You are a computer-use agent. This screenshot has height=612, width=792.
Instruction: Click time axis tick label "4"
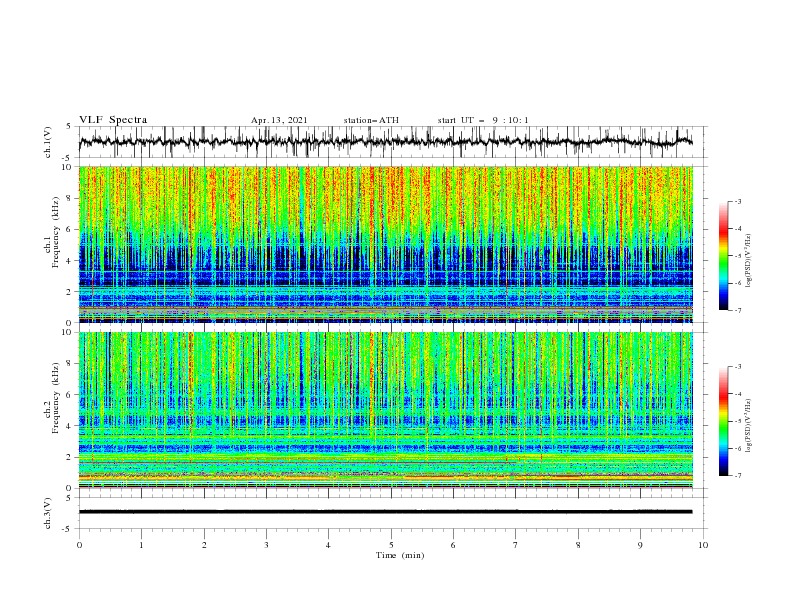[x=328, y=545]
